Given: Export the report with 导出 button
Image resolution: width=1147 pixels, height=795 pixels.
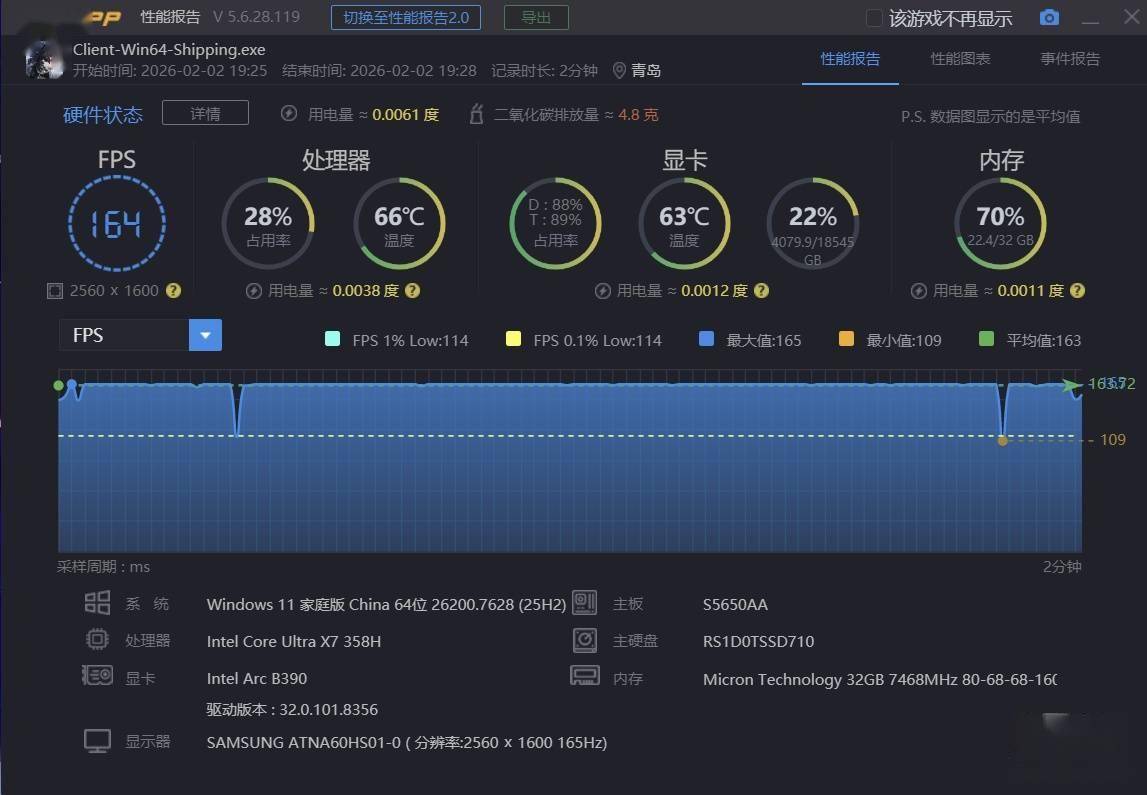Looking at the screenshot, I should [536, 17].
